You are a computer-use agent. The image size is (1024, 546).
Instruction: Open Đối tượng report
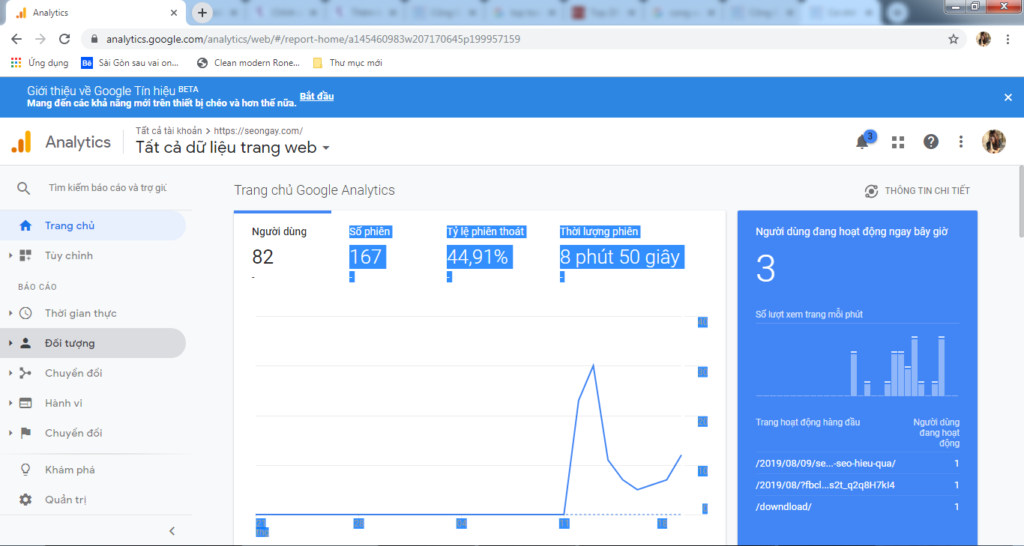(x=70, y=343)
